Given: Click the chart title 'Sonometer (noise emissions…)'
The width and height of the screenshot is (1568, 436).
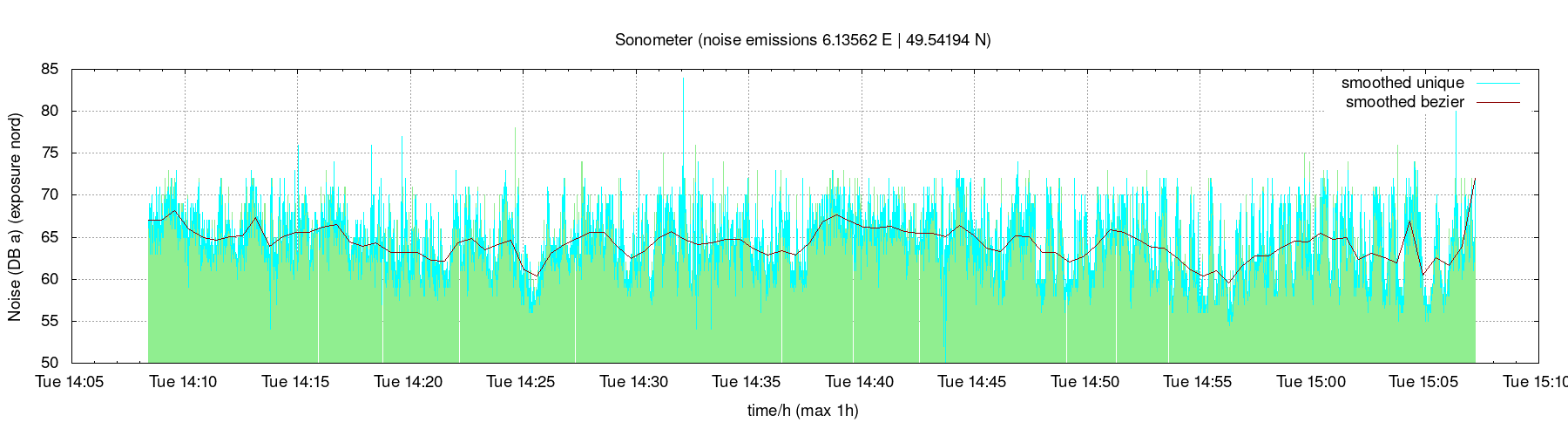Looking at the screenshot, I should (802, 40).
